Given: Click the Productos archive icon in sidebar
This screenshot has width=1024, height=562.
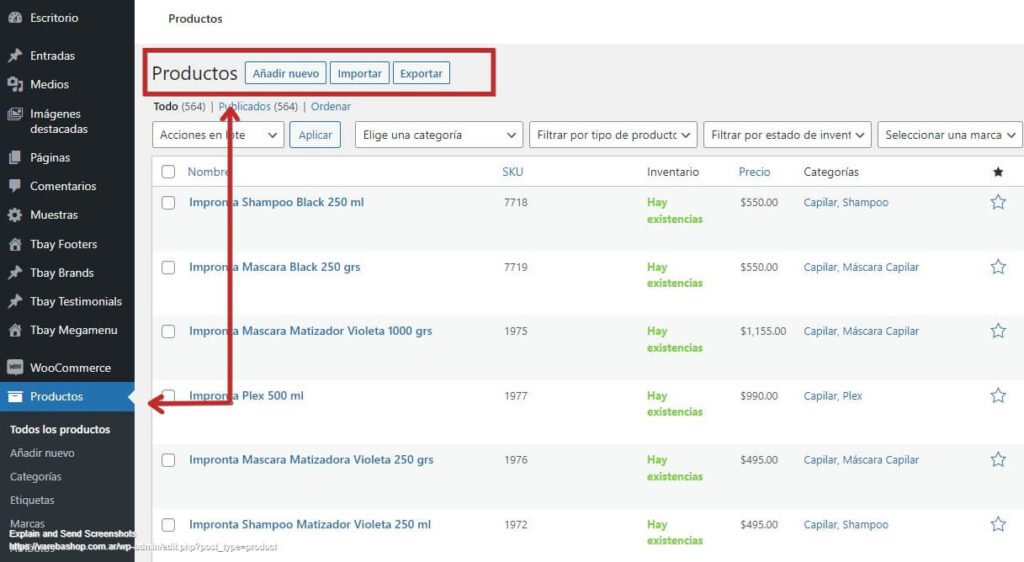Looking at the screenshot, I should pos(14,396).
